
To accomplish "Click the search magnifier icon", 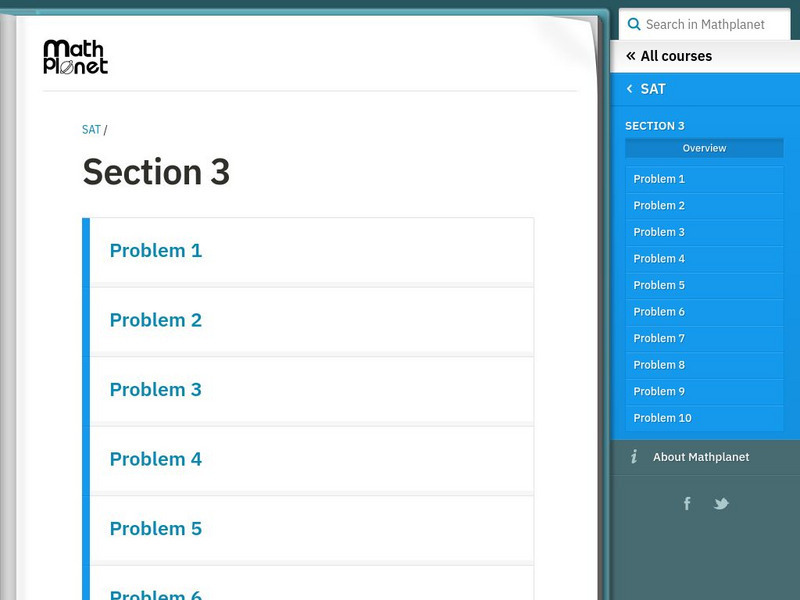I will (634, 24).
